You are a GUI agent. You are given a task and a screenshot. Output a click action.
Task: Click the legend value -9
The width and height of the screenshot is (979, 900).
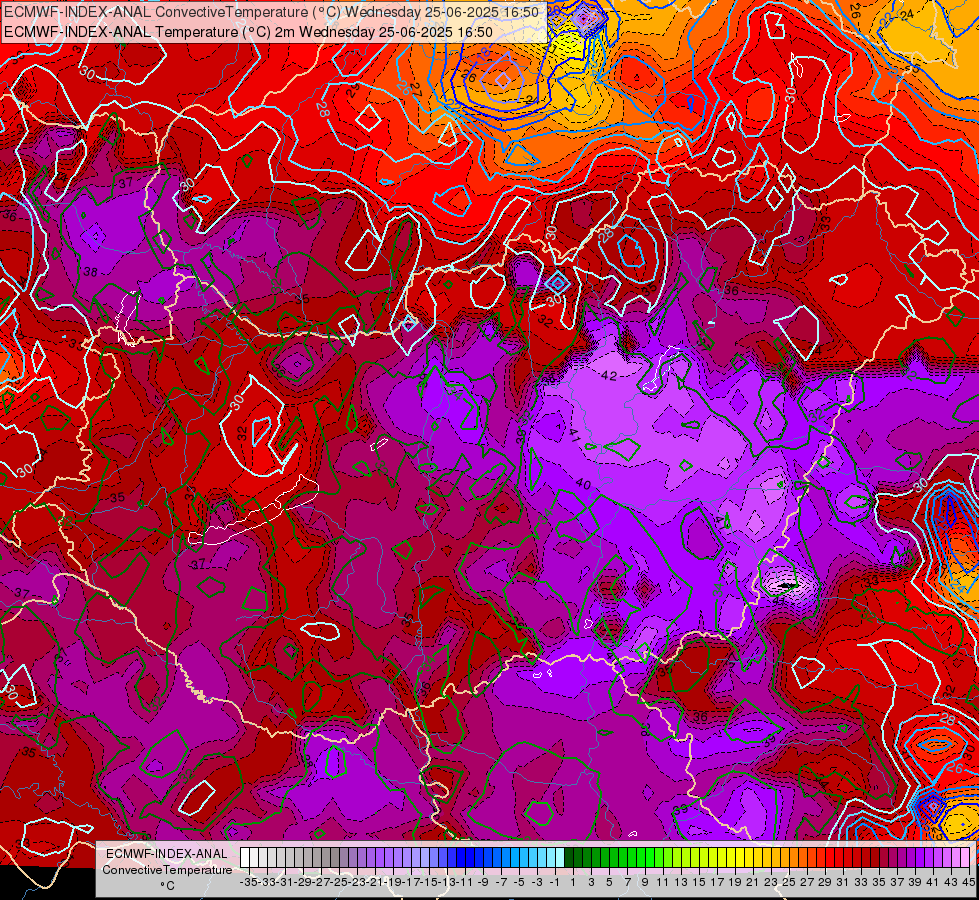pos(482,883)
